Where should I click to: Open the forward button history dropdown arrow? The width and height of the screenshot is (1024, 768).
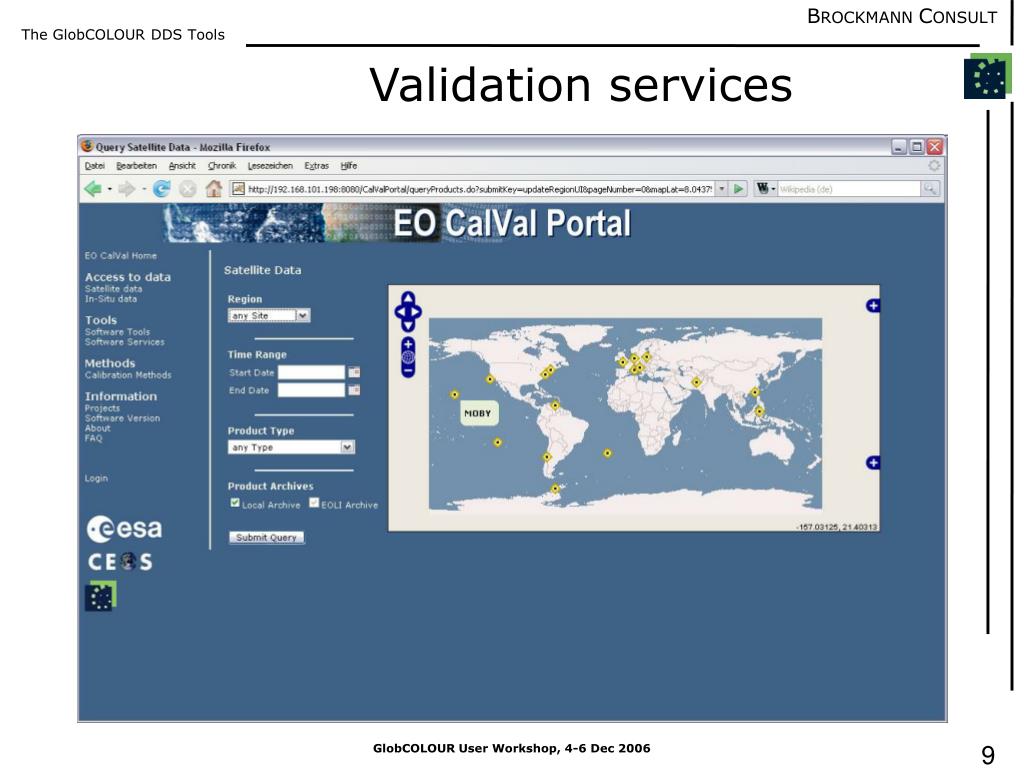point(144,189)
